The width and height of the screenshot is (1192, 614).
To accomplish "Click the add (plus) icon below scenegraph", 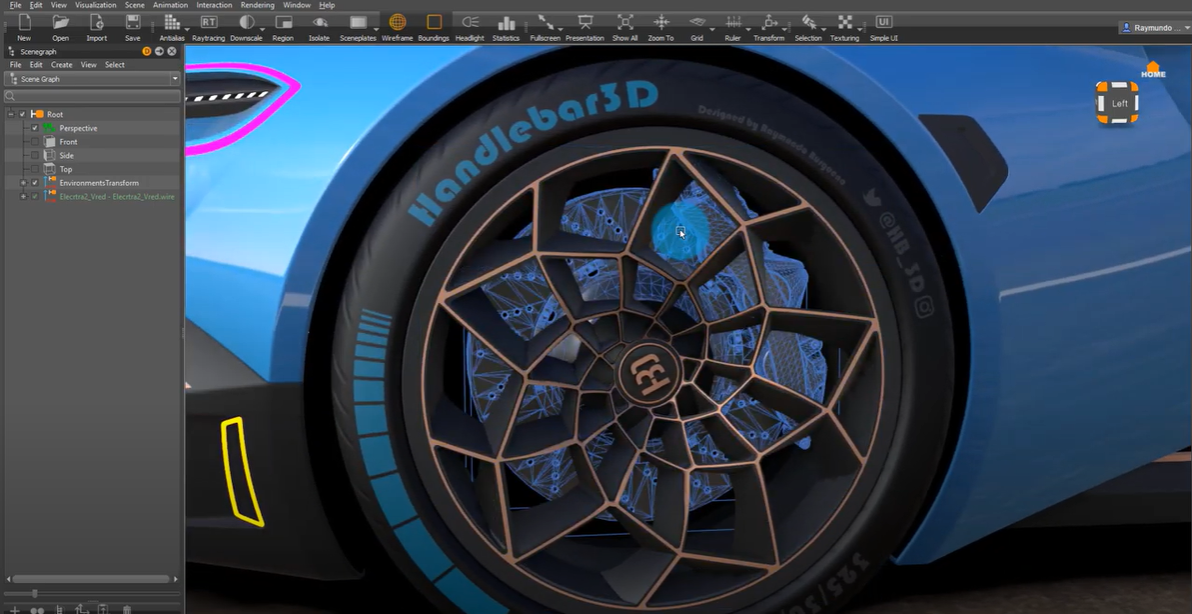I will 14,609.
